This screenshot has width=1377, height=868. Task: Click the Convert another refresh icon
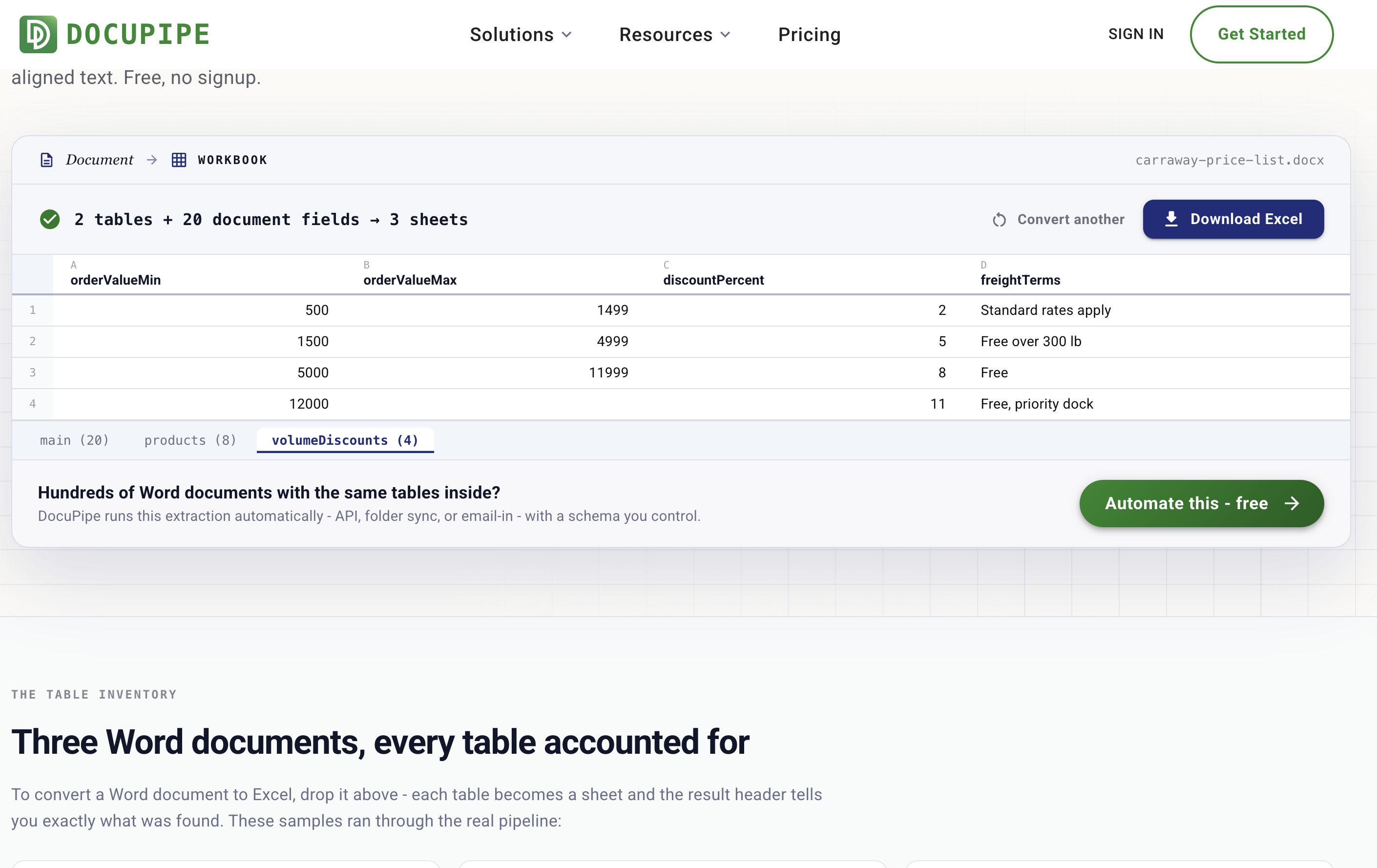999,220
